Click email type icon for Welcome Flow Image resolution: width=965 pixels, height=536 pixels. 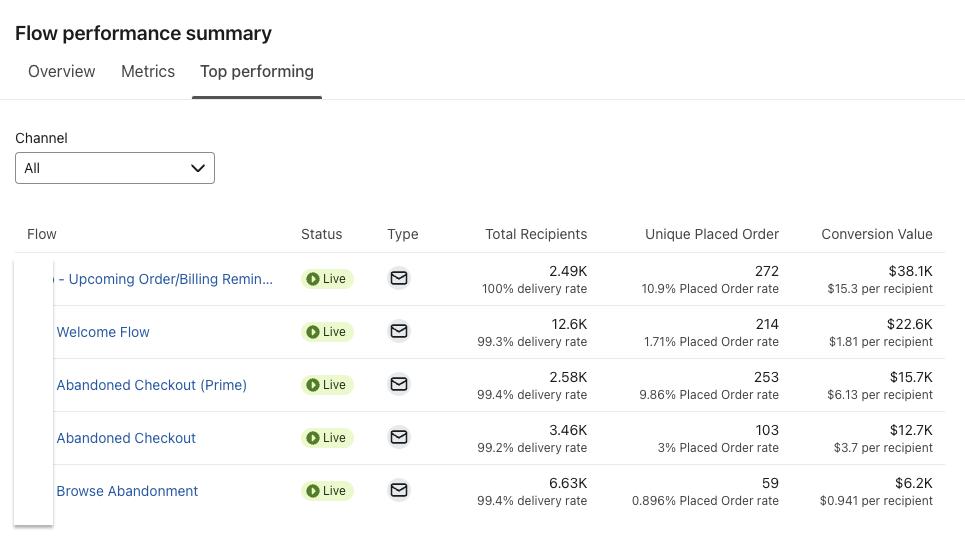click(x=399, y=331)
